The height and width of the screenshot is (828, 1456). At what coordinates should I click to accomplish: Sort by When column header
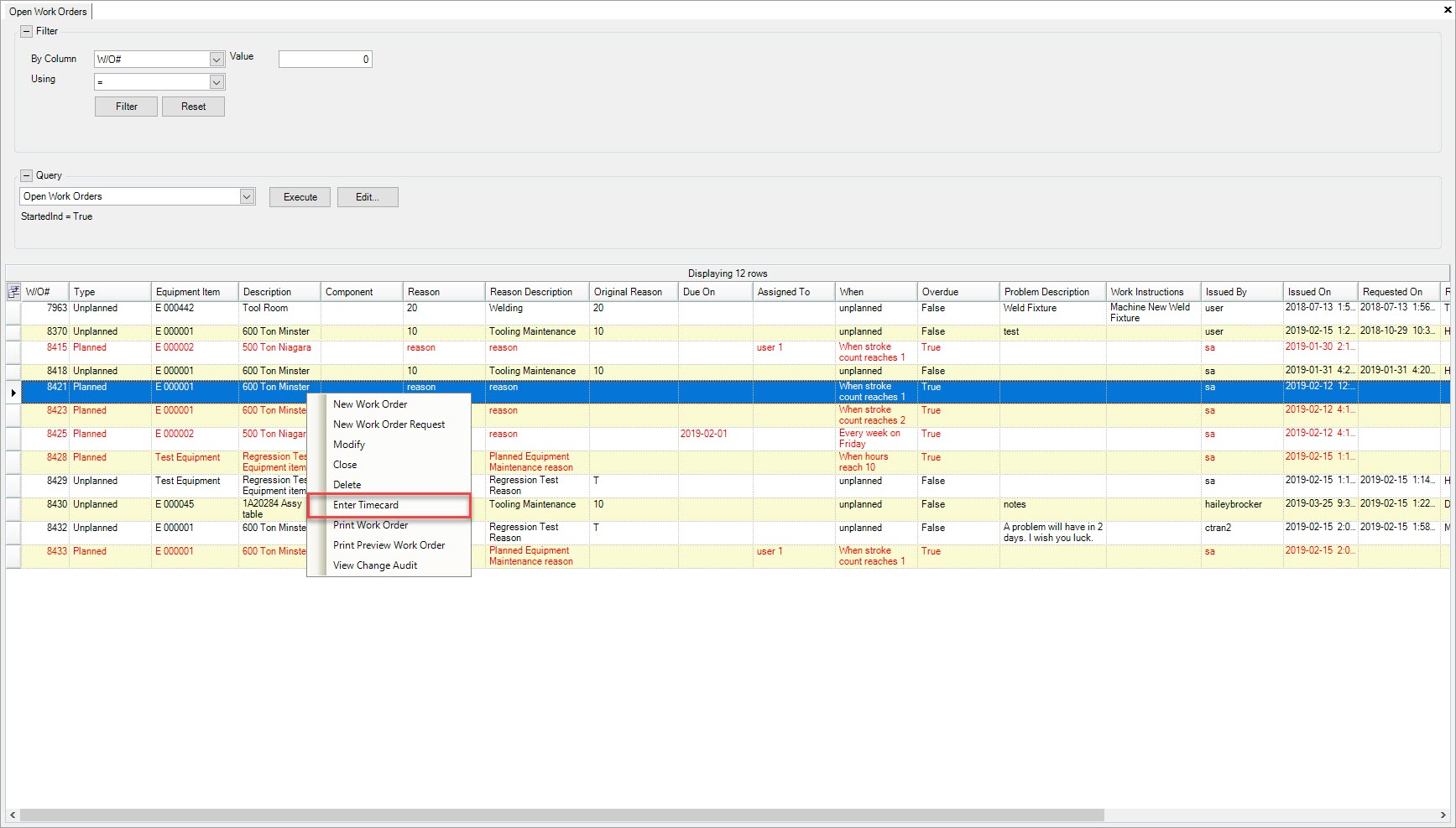pyautogui.click(x=876, y=292)
